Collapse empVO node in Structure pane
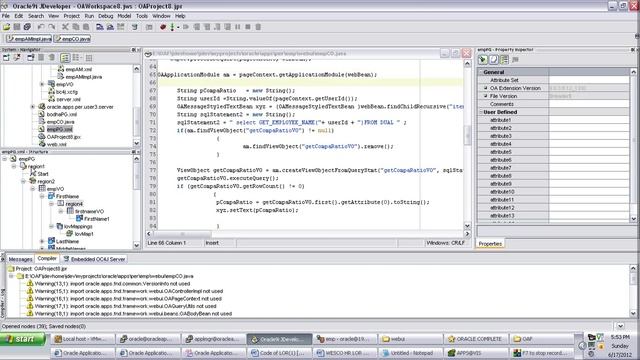 tap(33, 189)
